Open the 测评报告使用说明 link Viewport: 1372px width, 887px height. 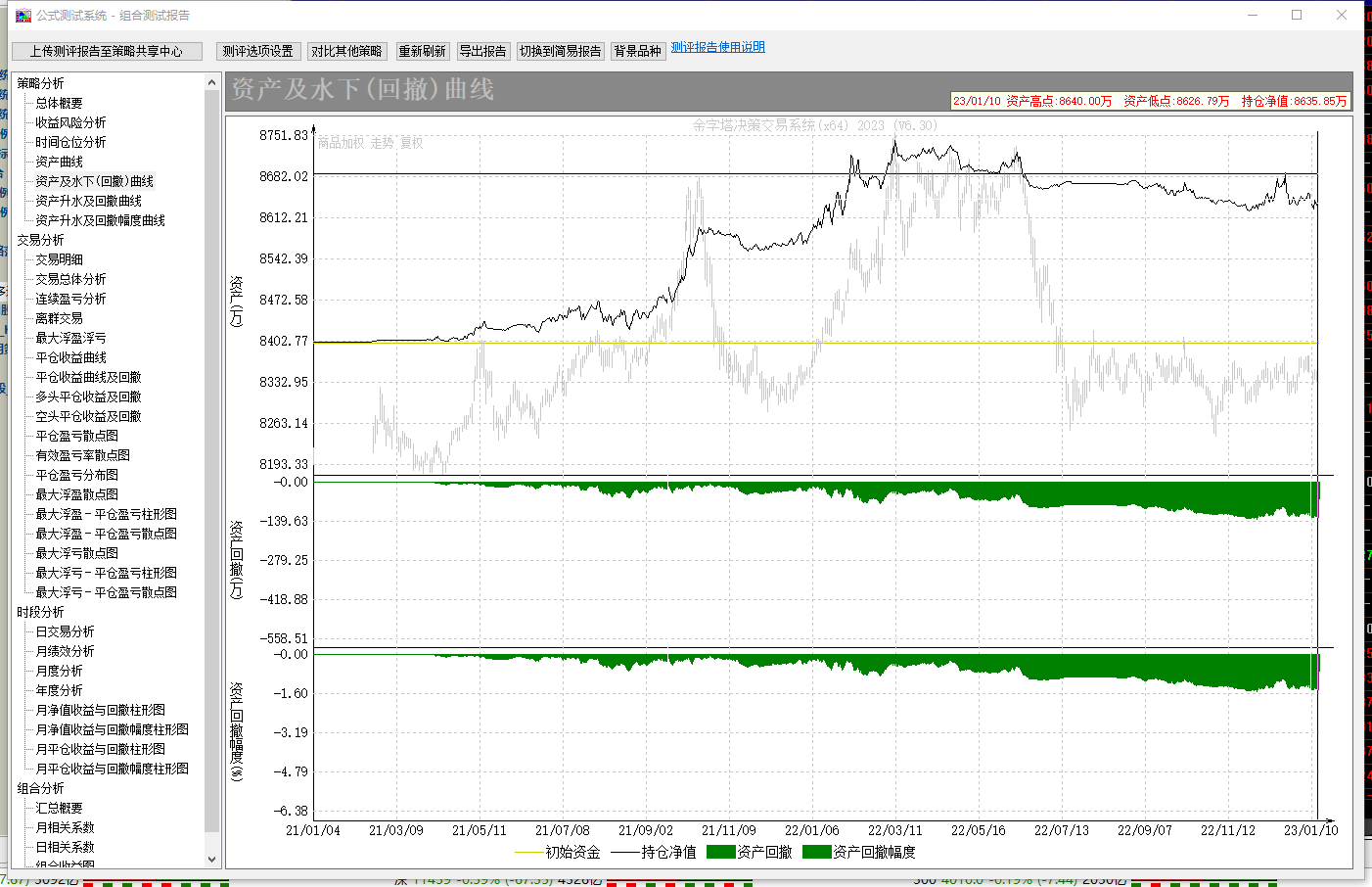(x=717, y=47)
